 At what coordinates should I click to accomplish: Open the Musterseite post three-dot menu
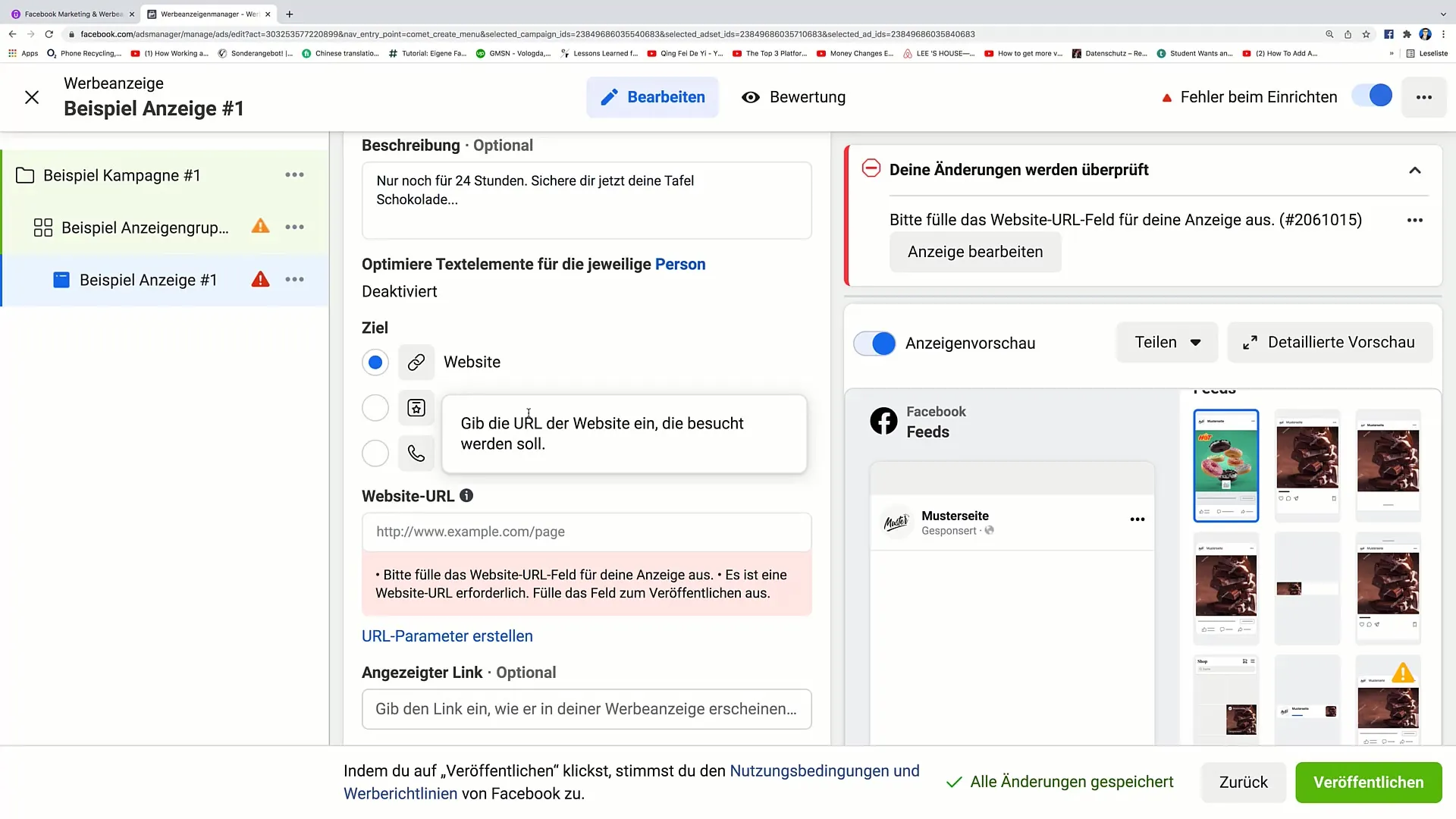pyautogui.click(x=1137, y=519)
